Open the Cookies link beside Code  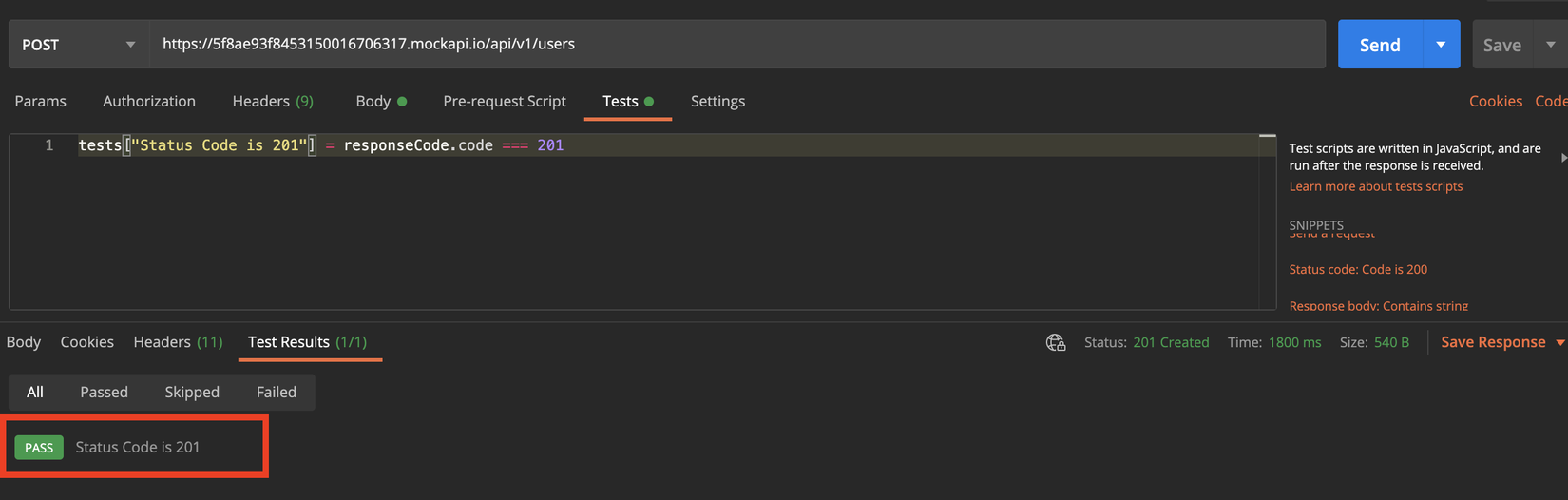coord(1495,101)
